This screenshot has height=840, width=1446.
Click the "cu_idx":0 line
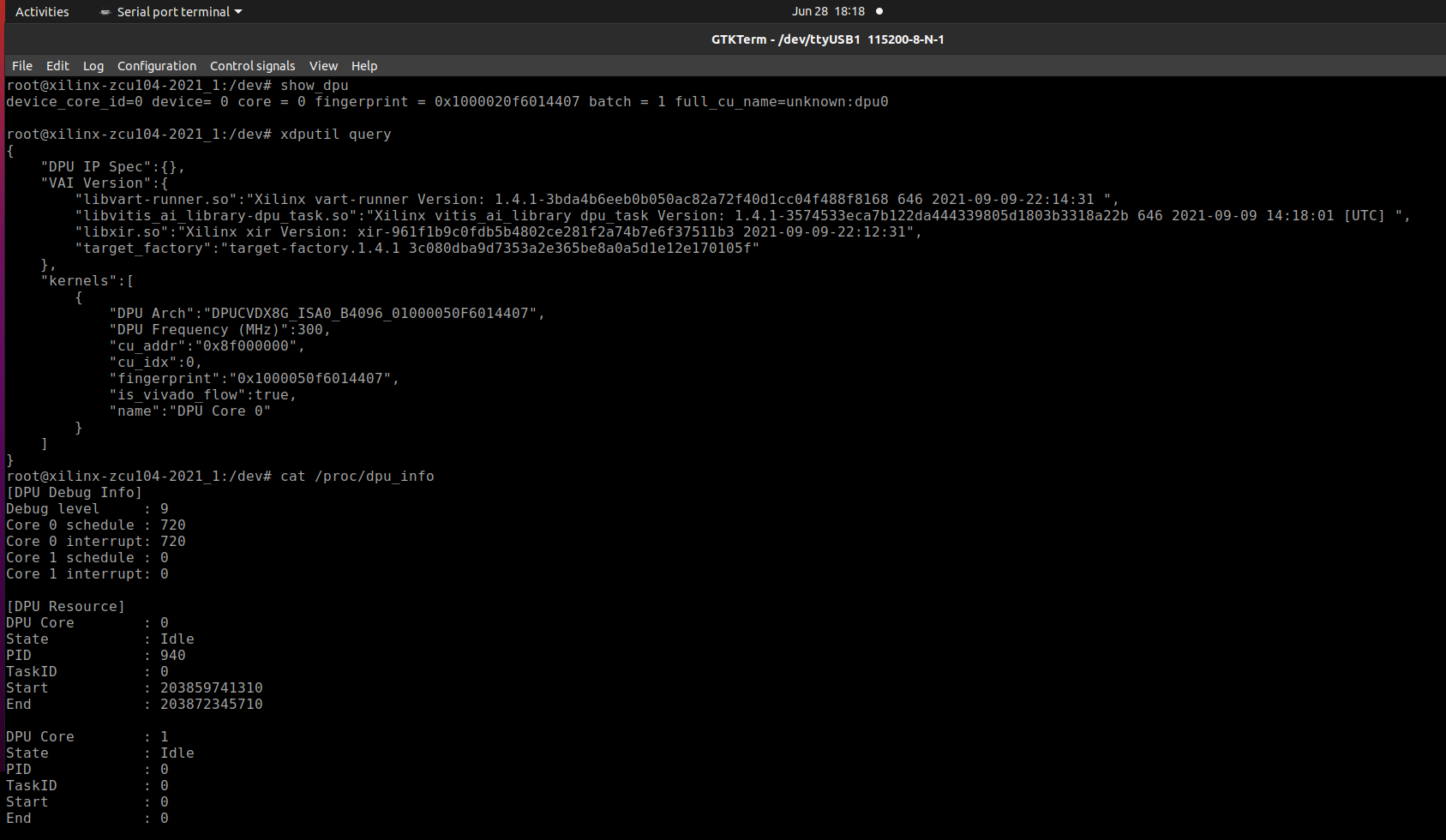tap(156, 363)
